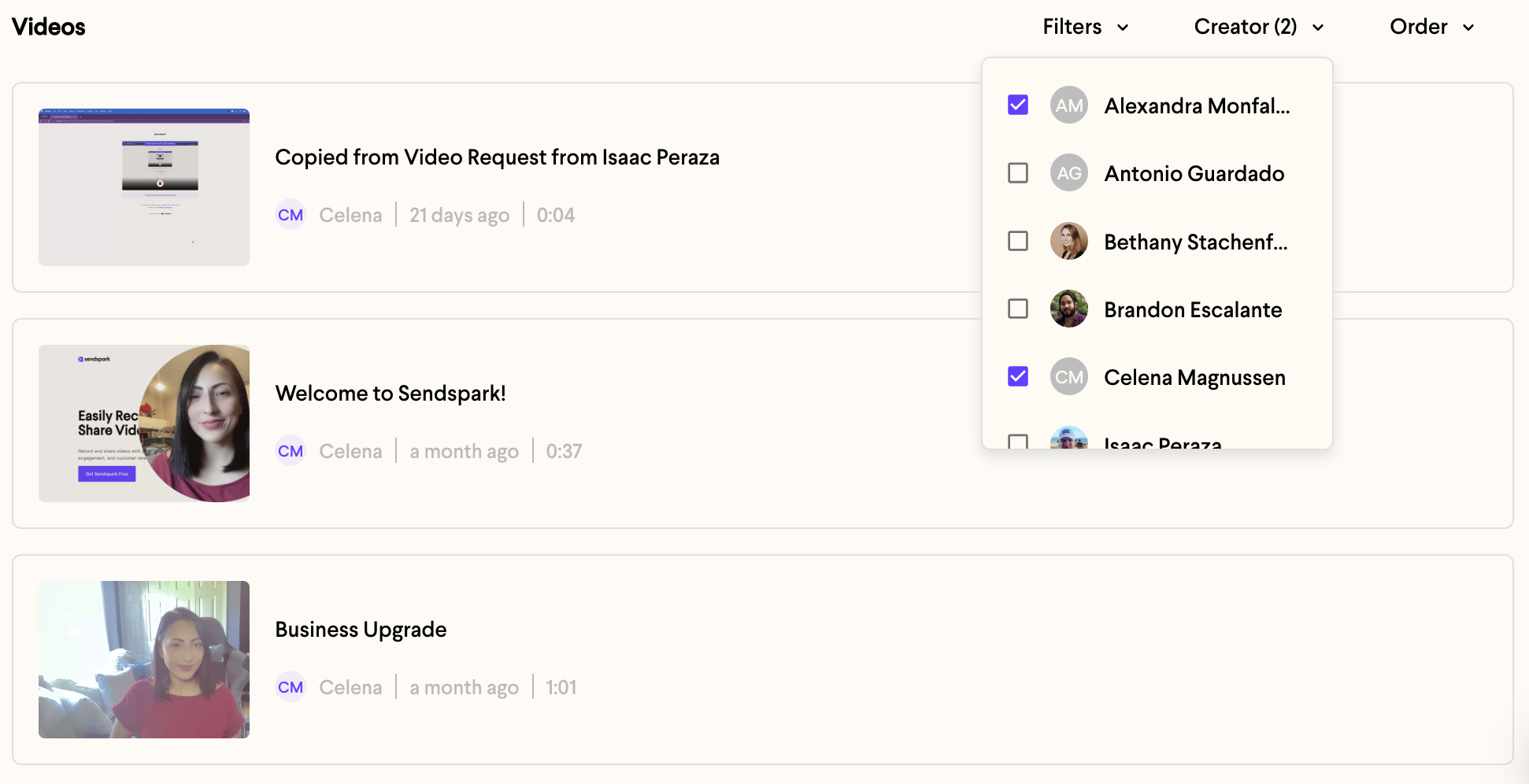
Task: Click CM avatar on Welcome to Sendspark video
Action: [x=291, y=451]
